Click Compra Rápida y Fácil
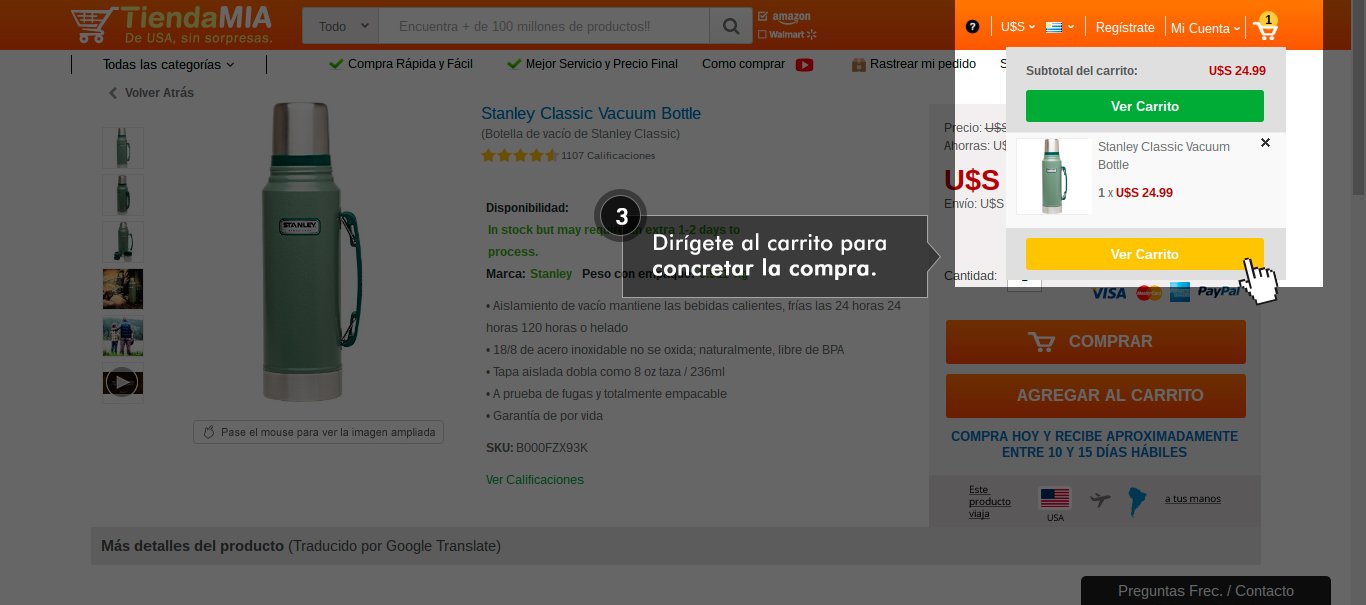The width and height of the screenshot is (1366, 605). click(401, 64)
